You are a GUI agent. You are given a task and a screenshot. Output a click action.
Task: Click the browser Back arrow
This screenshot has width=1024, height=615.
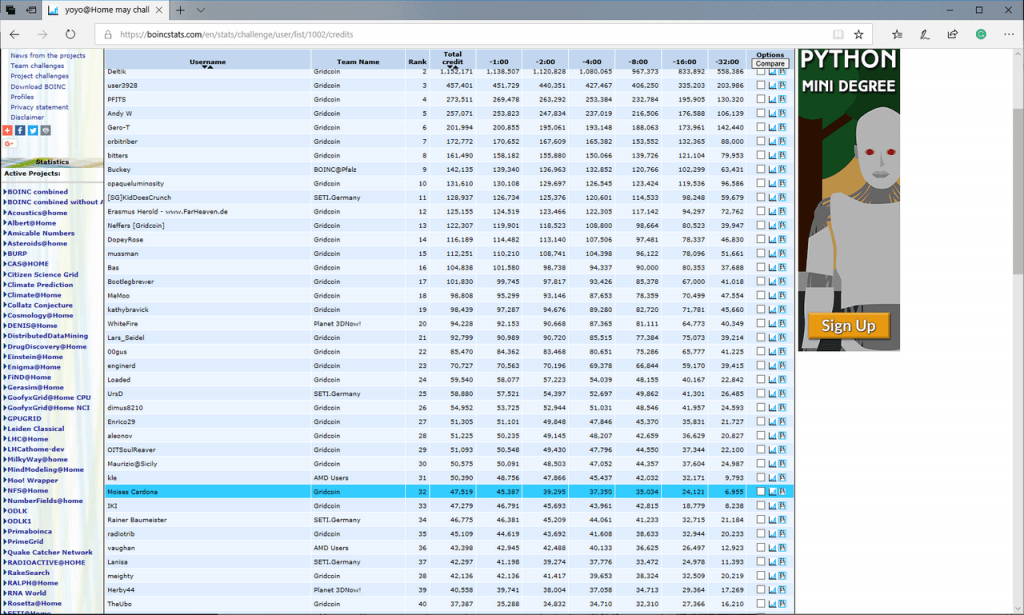[14, 35]
